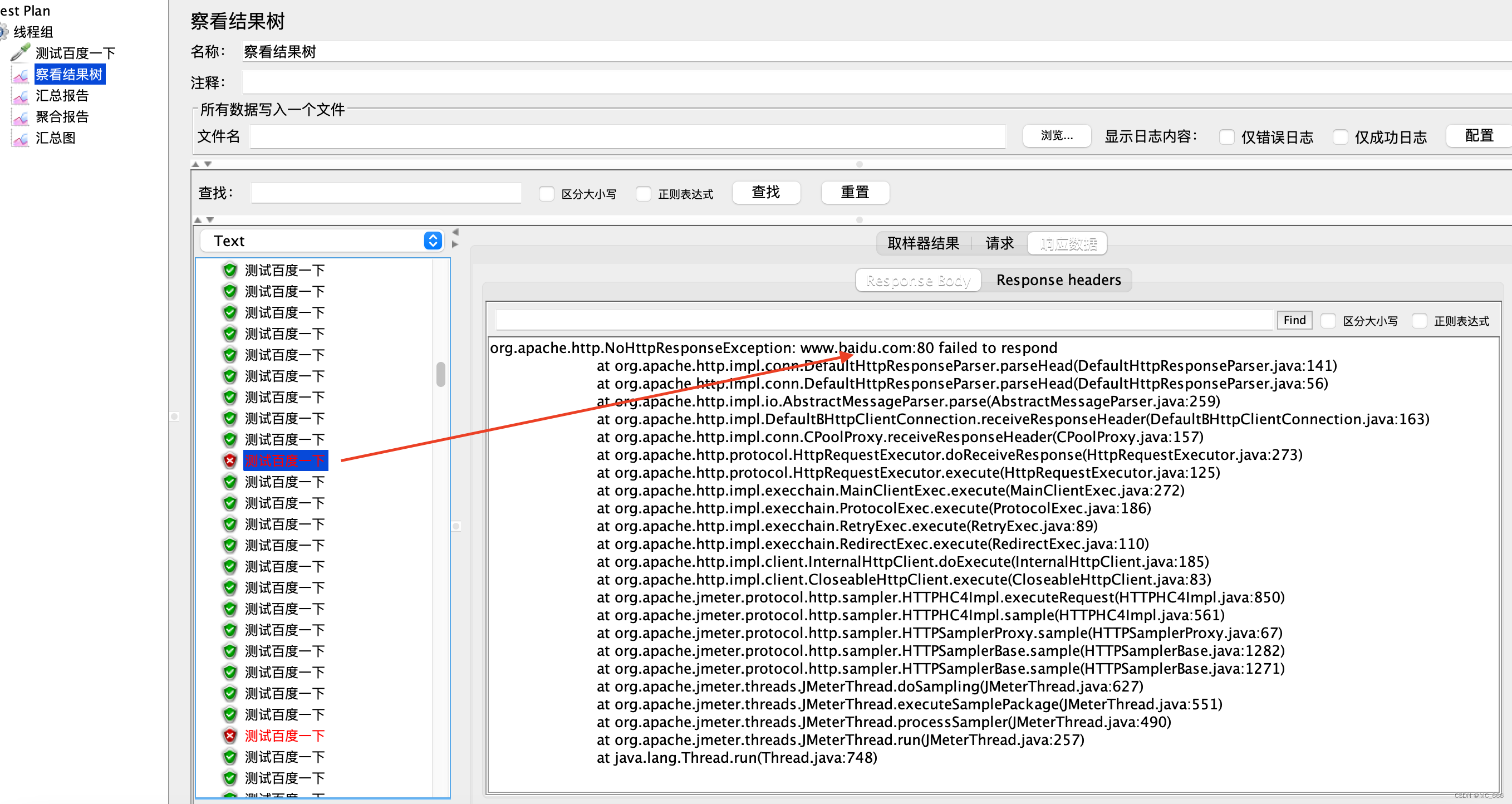1512x804 pixels.
Task: Switch to Response Body tab
Action: click(916, 280)
